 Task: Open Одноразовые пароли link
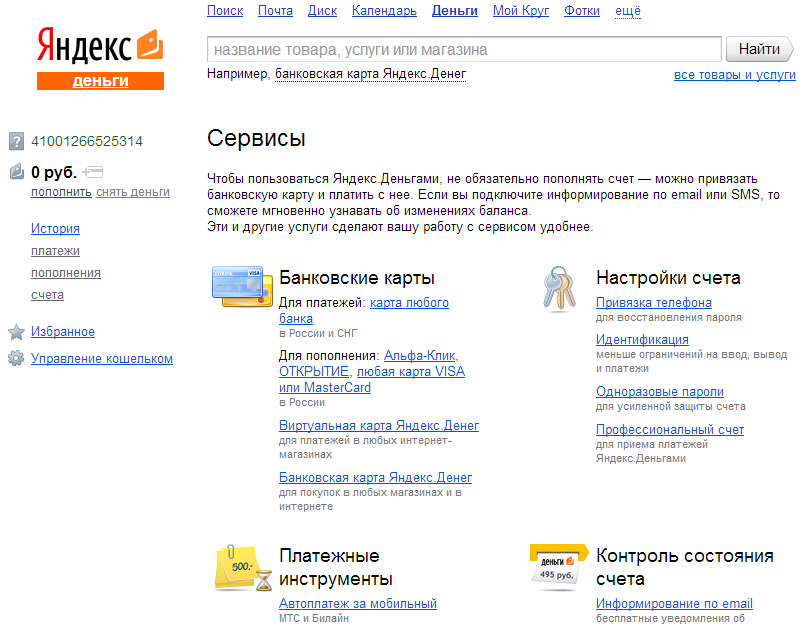point(660,391)
